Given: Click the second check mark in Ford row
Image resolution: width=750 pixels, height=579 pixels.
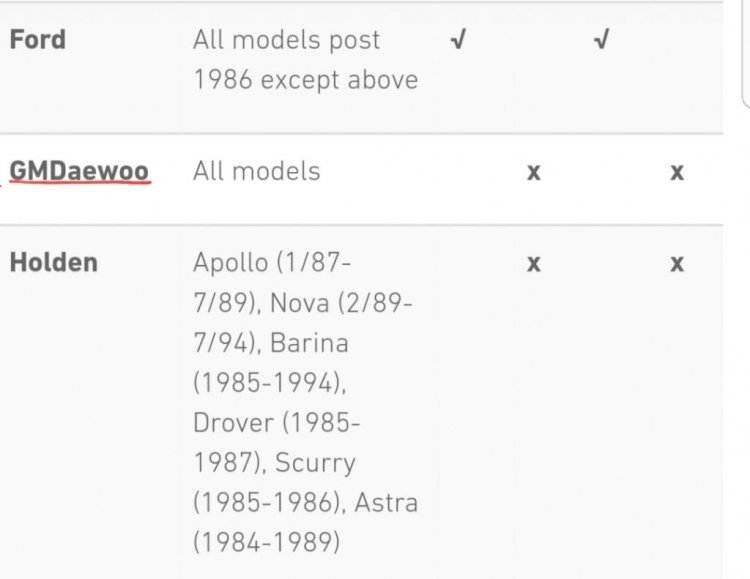Looking at the screenshot, I should 602,39.
